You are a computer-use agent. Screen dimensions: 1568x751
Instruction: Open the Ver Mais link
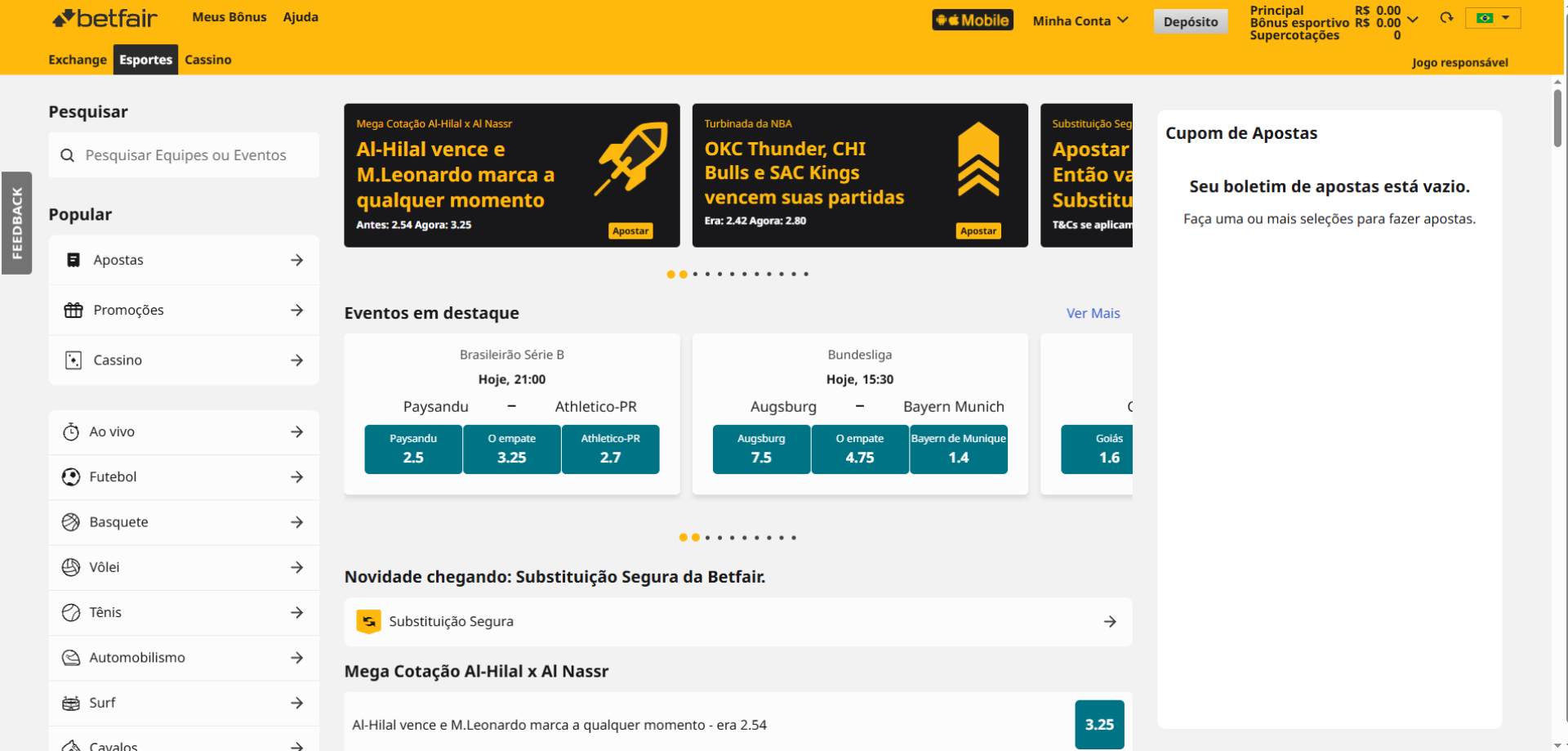[1093, 314]
